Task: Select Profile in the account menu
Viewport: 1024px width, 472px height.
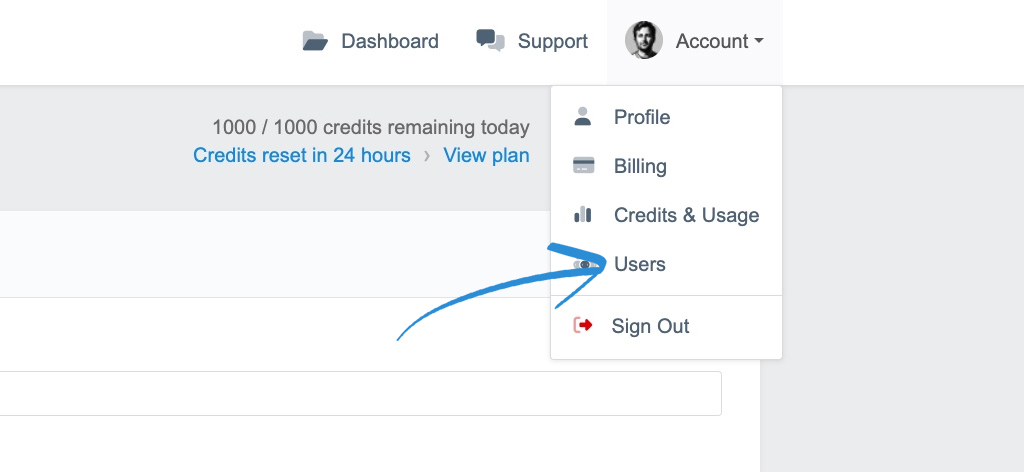Action: click(666, 117)
